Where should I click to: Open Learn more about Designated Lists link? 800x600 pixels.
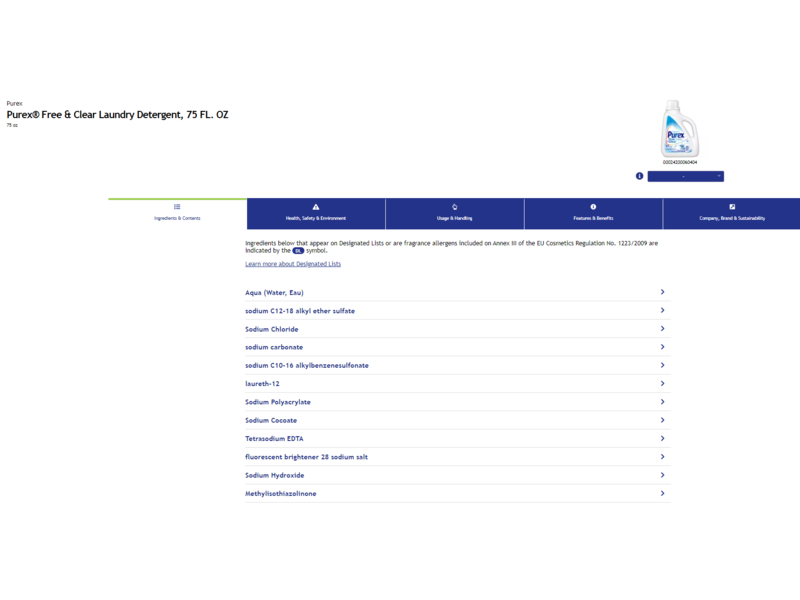[x=293, y=264]
